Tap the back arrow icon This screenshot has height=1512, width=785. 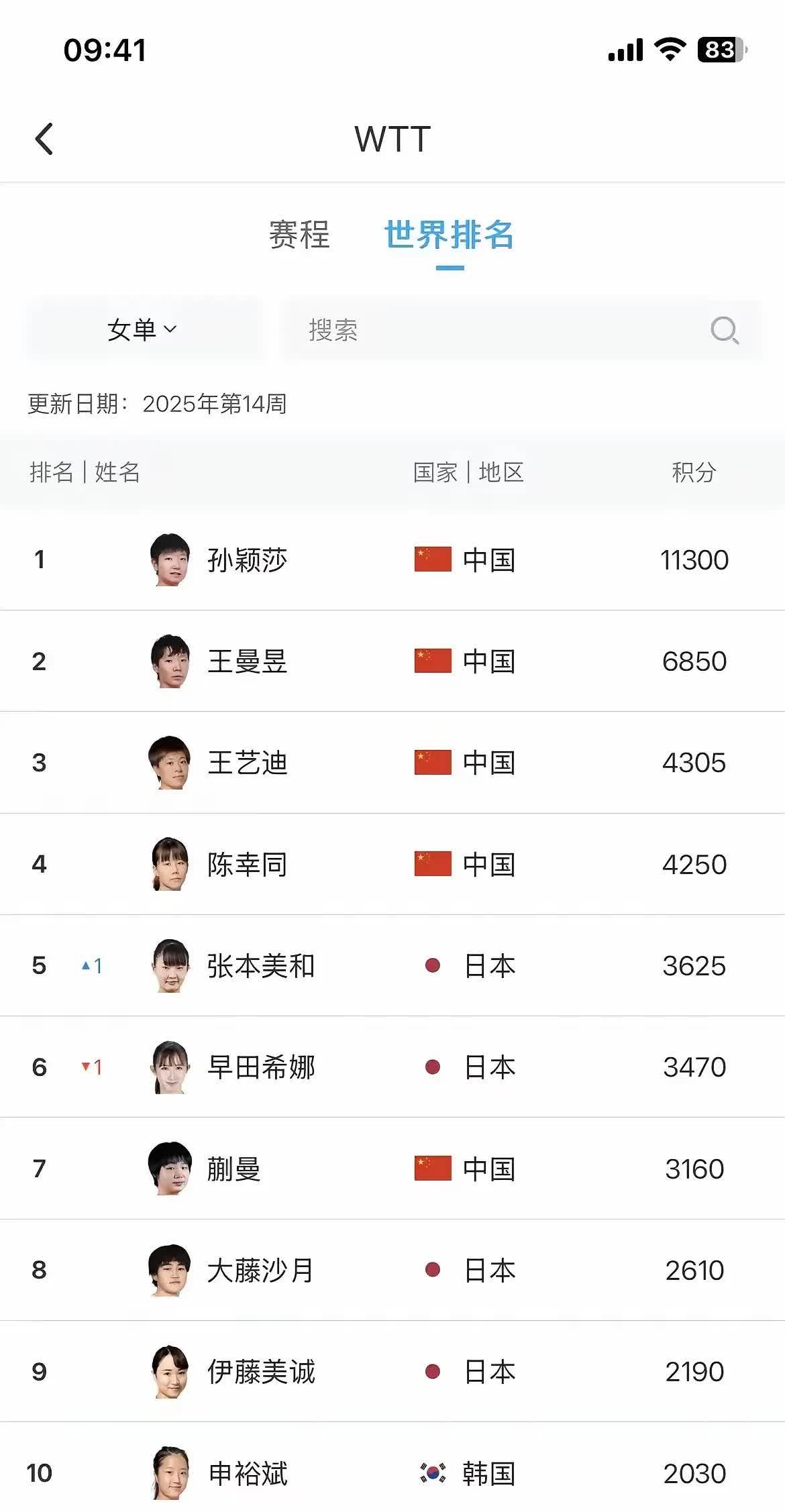(44, 140)
